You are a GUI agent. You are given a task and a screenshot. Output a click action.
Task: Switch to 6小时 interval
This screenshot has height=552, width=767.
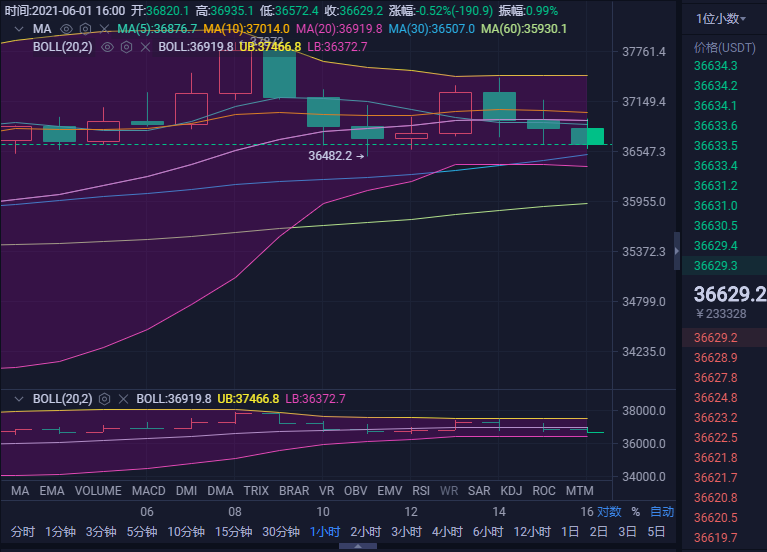(x=488, y=532)
